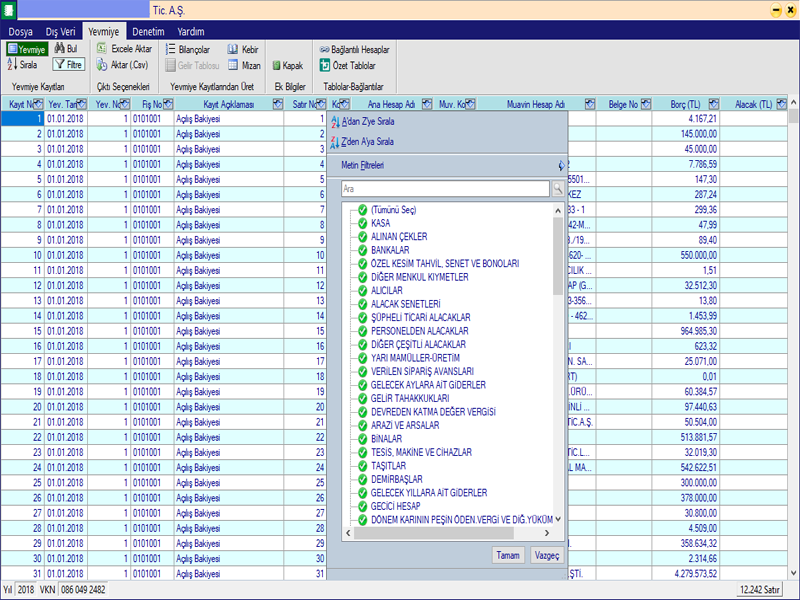The width and height of the screenshot is (800, 600).
Task: Toggle the Filtre funnel button
Action: coord(69,64)
